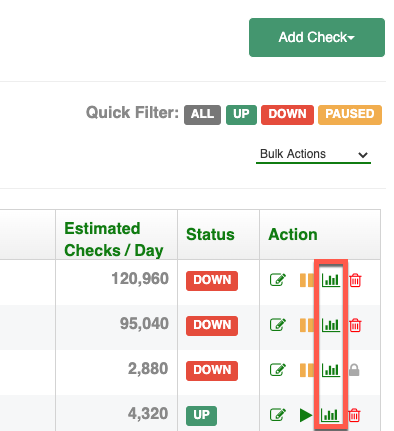Screen dimensions: 394x431
Task: Open the Add Check dropdown button
Action: click(317, 37)
